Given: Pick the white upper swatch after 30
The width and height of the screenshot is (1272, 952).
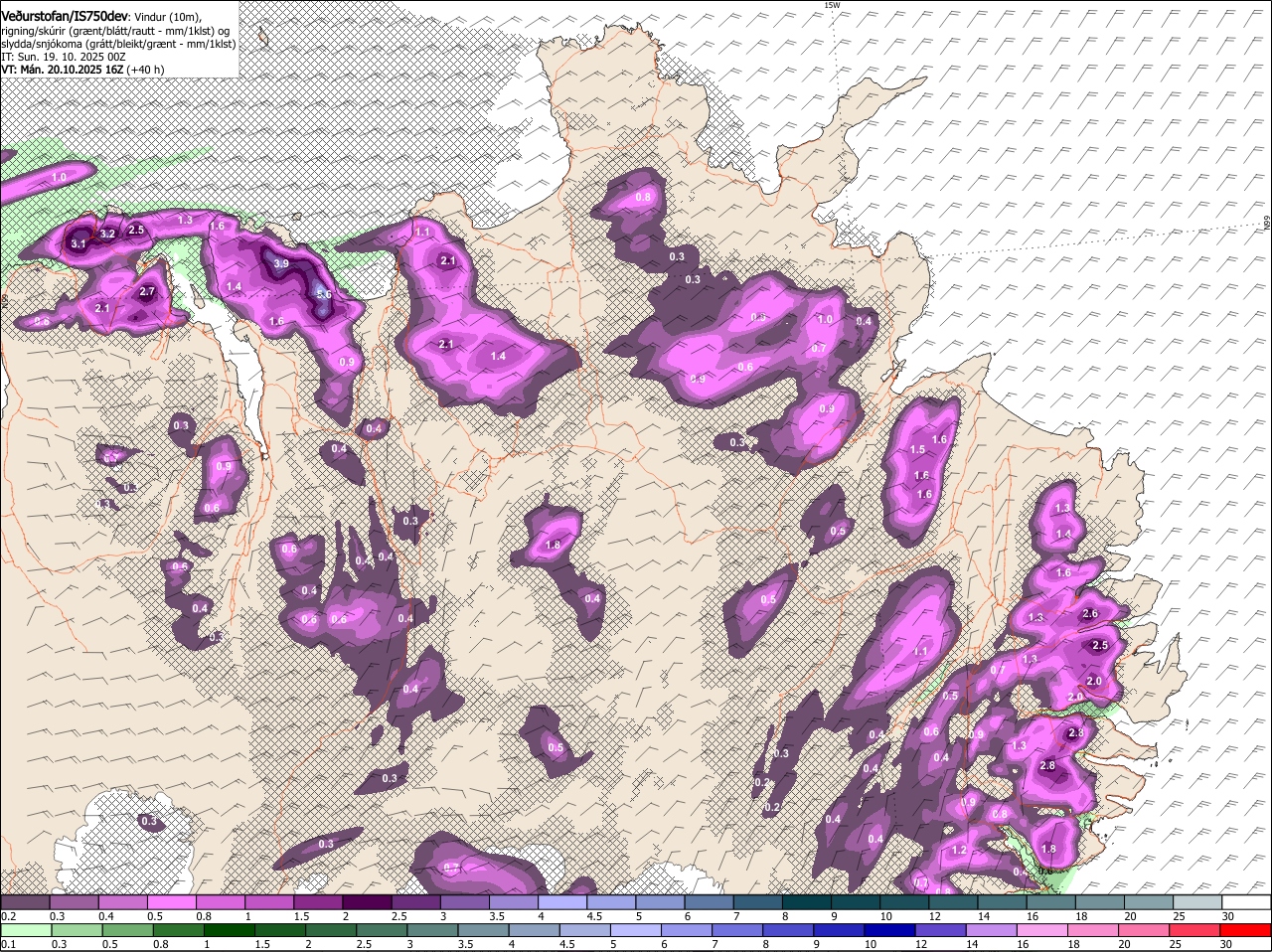Looking at the screenshot, I should [1247, 902].
